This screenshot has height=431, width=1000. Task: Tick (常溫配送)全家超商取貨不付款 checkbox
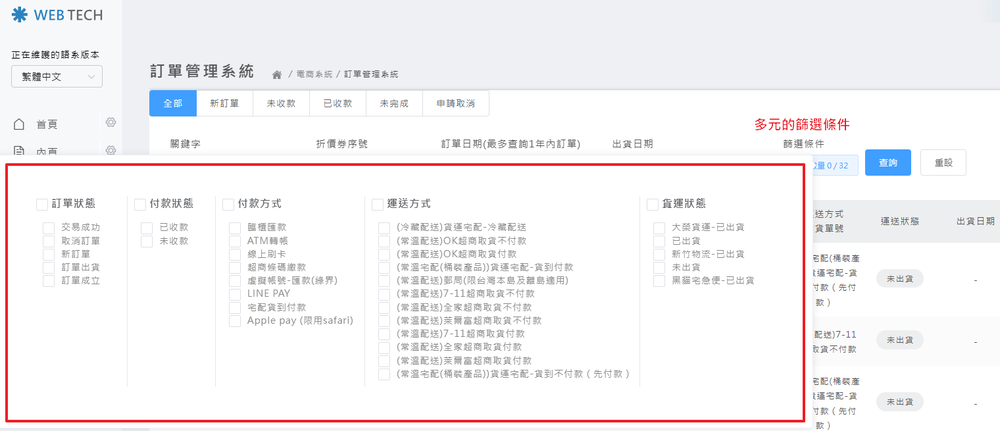384,308
